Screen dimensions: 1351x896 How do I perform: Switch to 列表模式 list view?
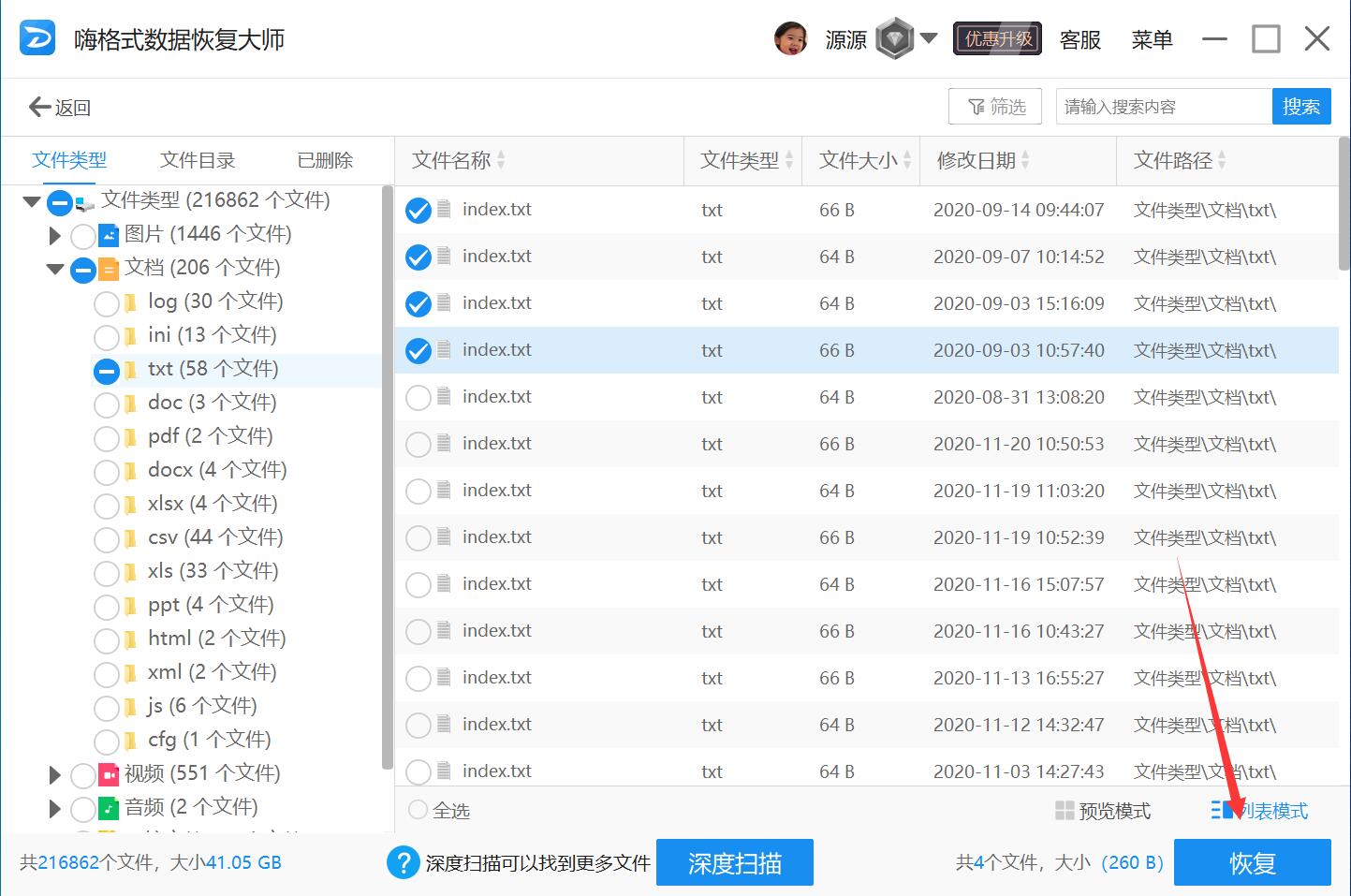(x=1259, y=810)
